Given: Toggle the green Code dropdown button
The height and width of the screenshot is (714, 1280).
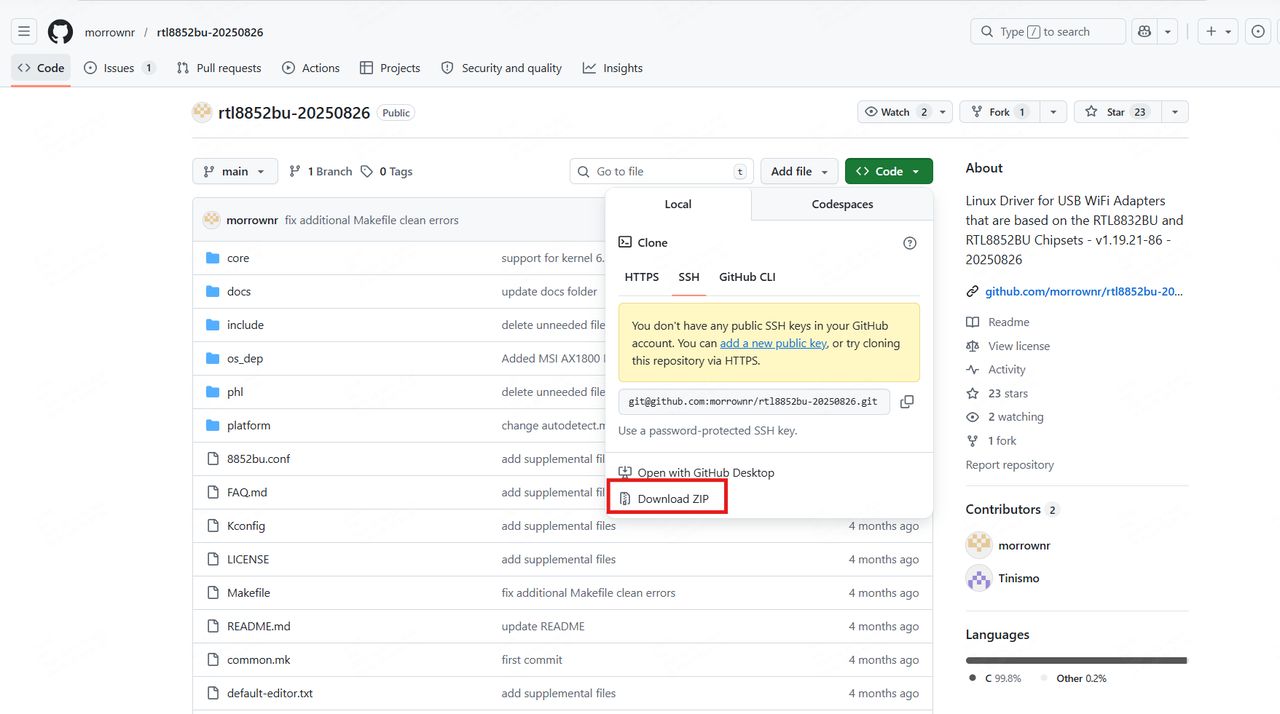Looking at the screenshot, I should click(889, 172).
